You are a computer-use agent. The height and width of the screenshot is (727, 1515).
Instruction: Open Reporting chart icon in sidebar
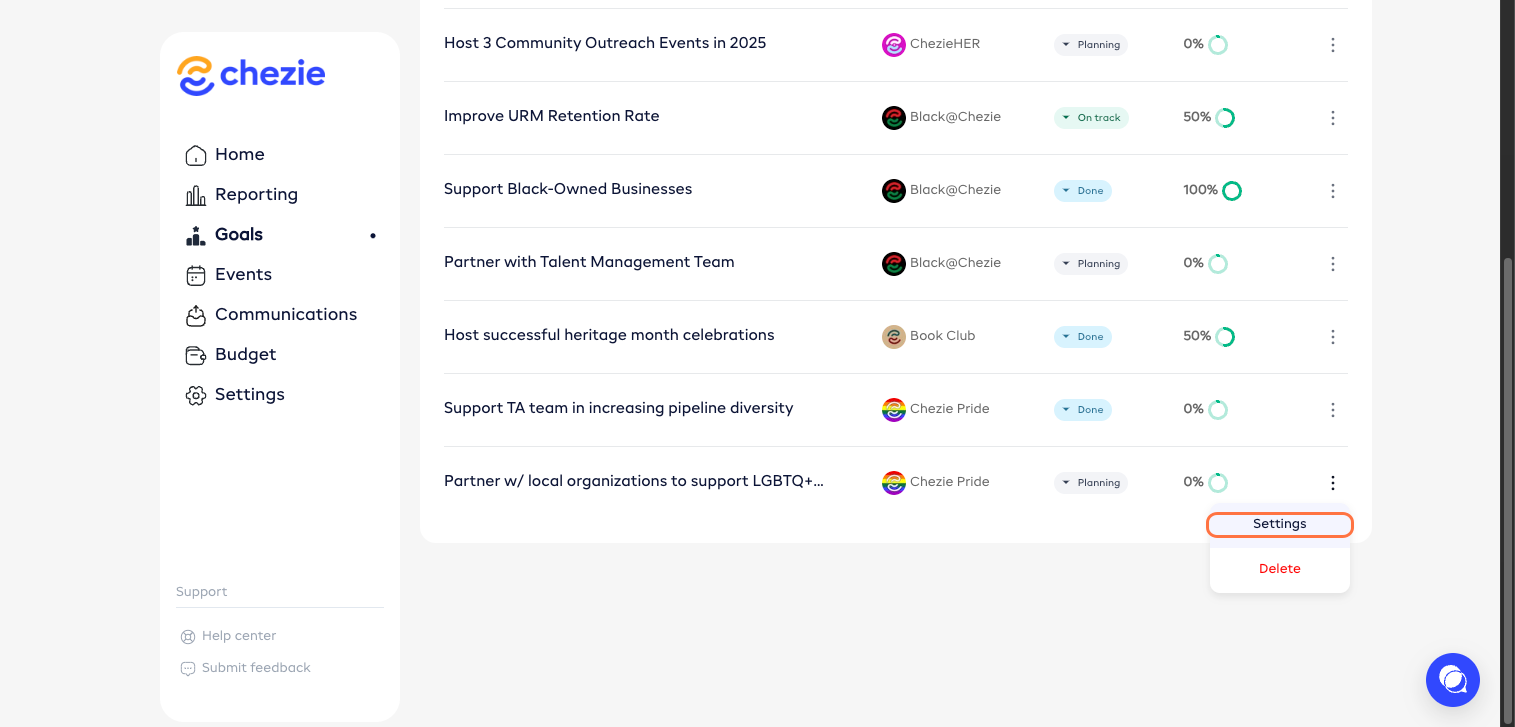click(196, 195)
